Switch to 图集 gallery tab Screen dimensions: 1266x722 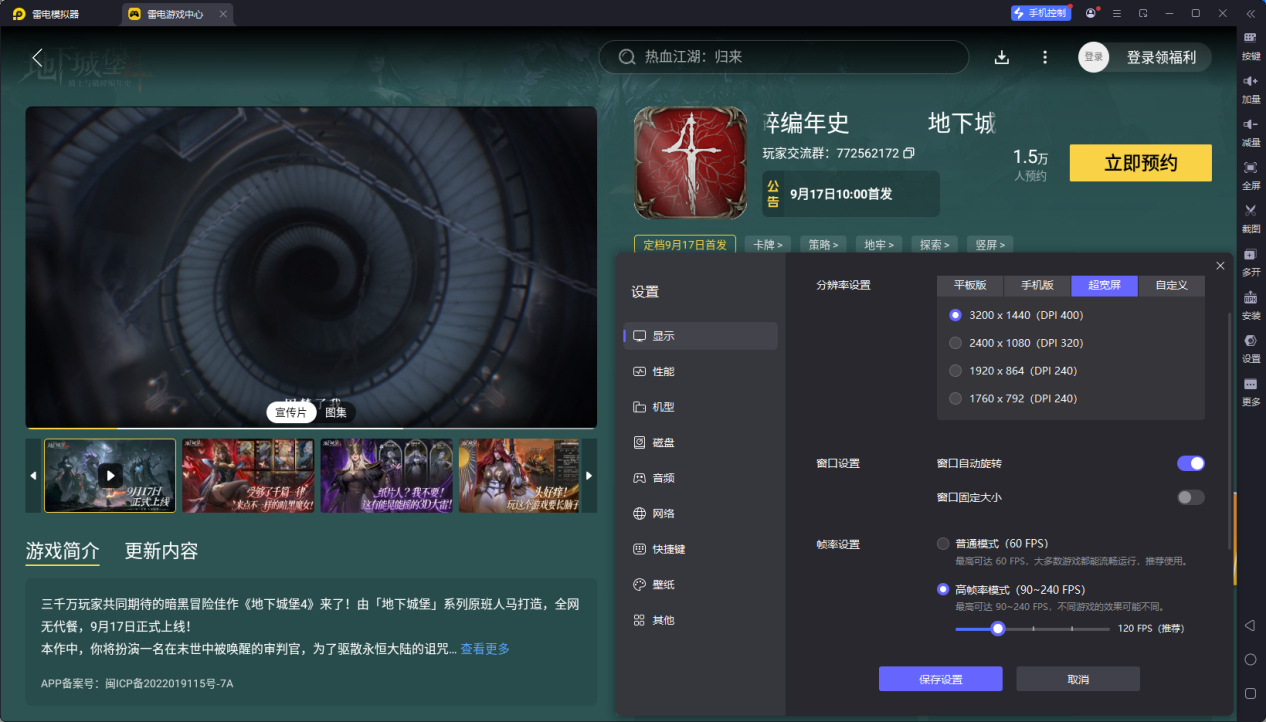336,412
